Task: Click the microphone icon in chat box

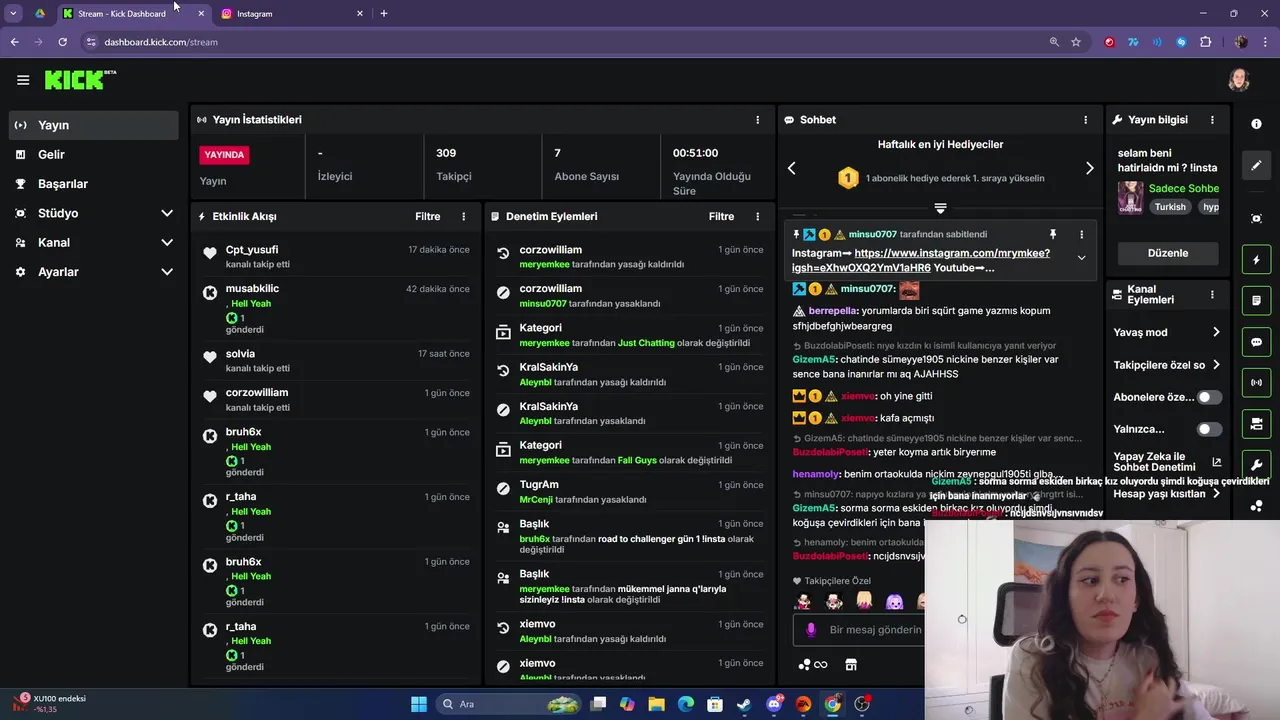Action: [x=811, y=630]
